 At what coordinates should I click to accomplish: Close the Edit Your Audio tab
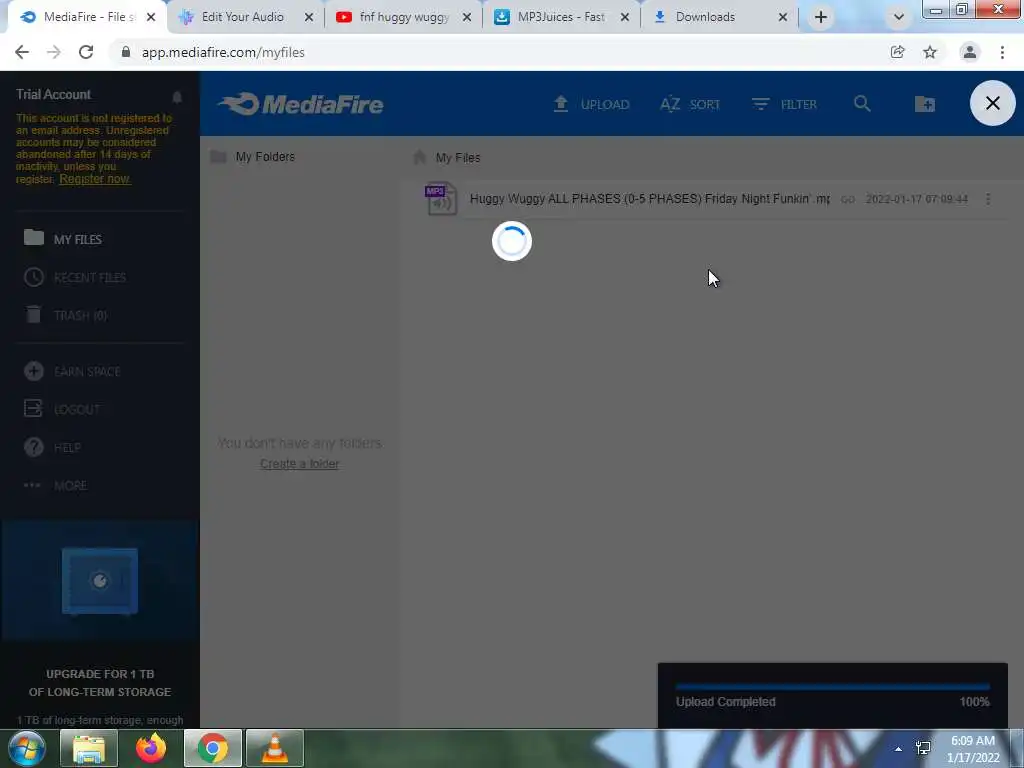[x=309, y=18]
